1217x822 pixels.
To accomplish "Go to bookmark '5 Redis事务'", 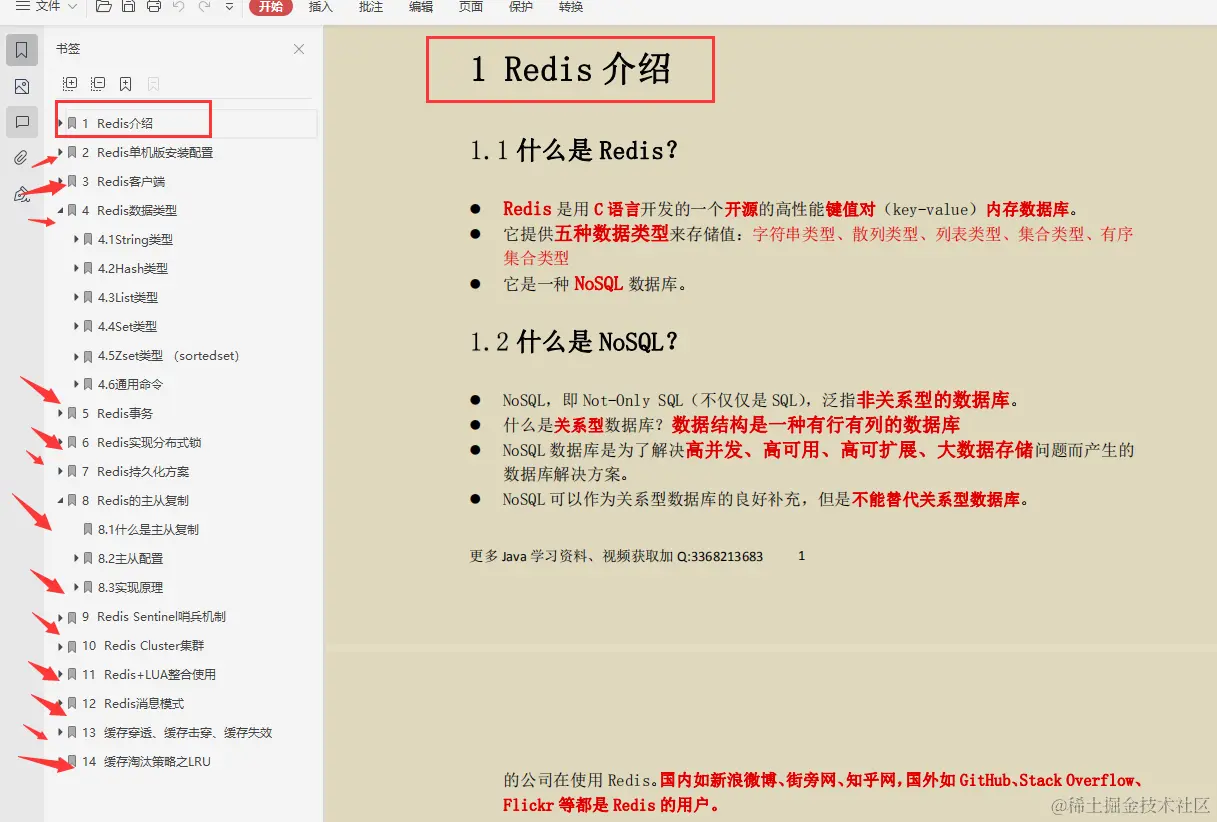I will [117, 413].
